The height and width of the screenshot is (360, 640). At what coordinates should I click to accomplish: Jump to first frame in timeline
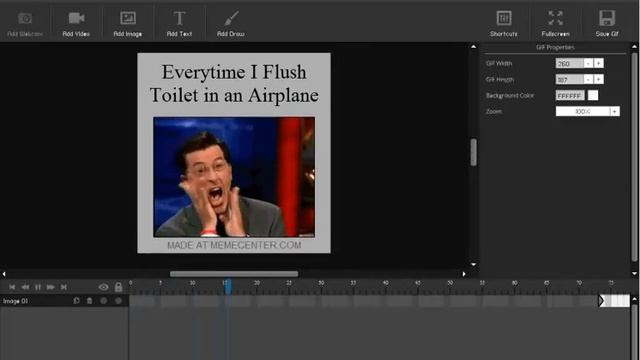click(x=12, y=287)
